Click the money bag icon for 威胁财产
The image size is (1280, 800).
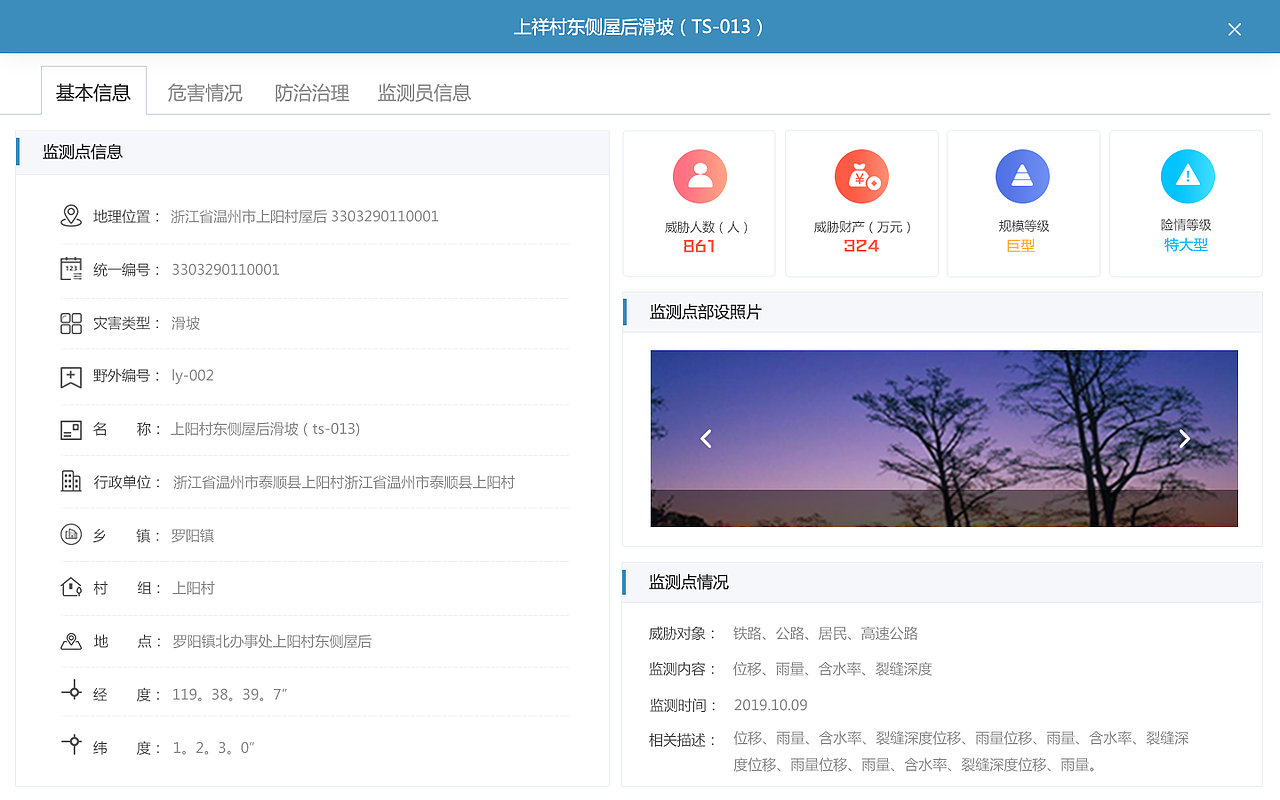point(861,175)
